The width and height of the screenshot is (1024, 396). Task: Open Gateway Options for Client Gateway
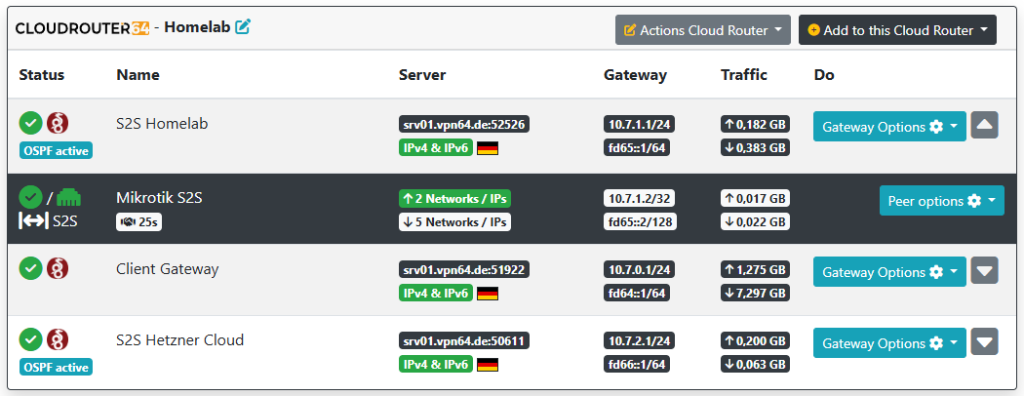(x=889, y=272)
